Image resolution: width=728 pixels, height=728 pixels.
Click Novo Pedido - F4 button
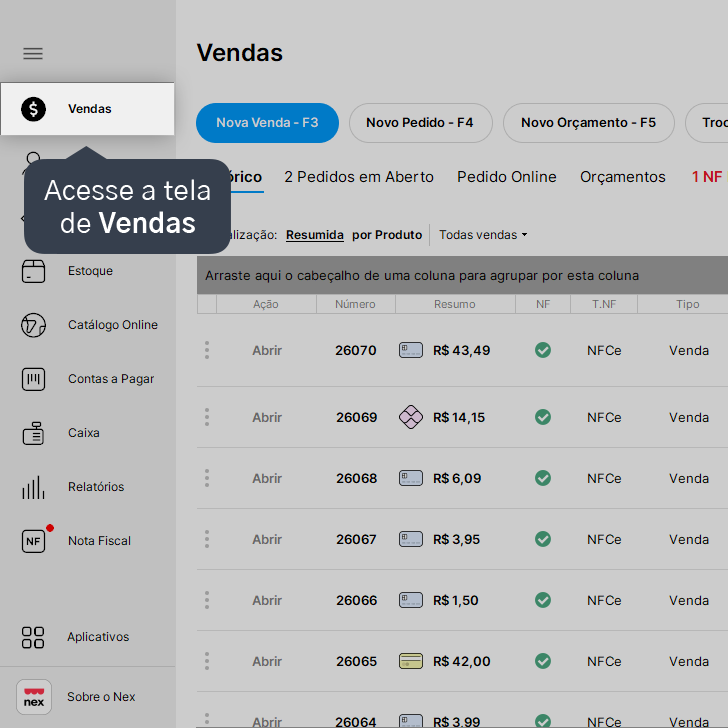click(x=420, y=123)
